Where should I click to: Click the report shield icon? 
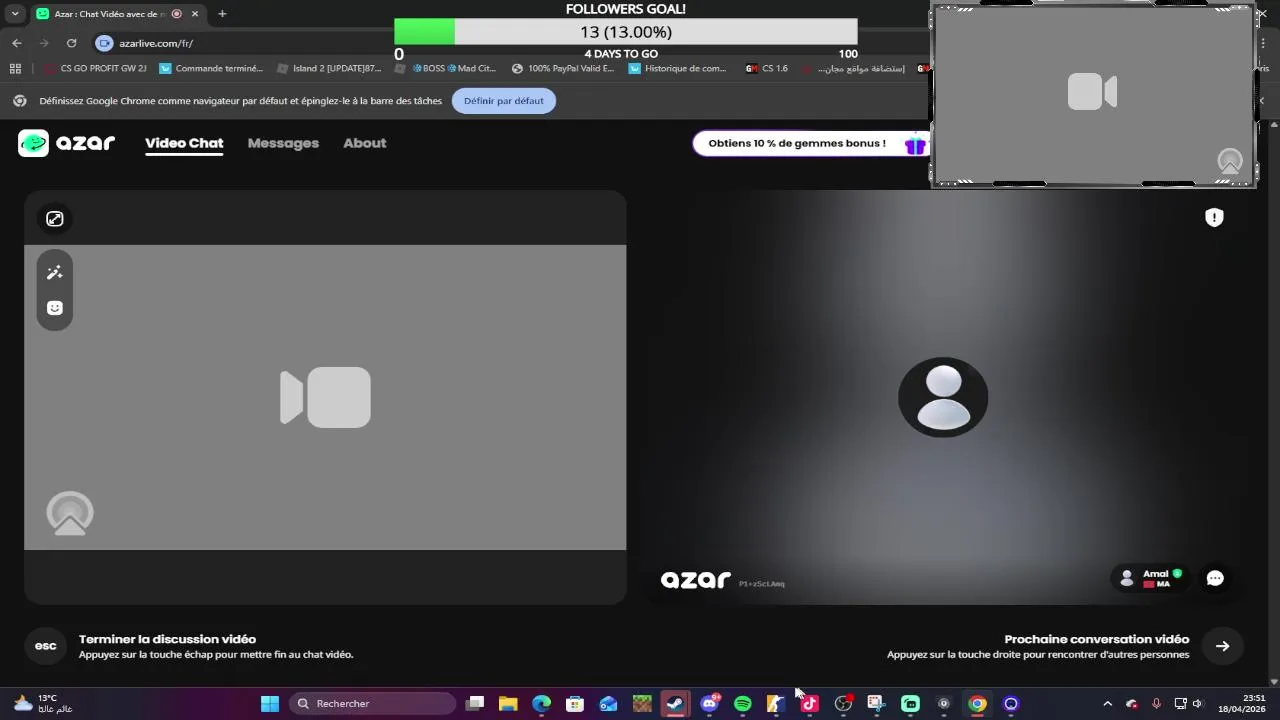(1214, 217)
